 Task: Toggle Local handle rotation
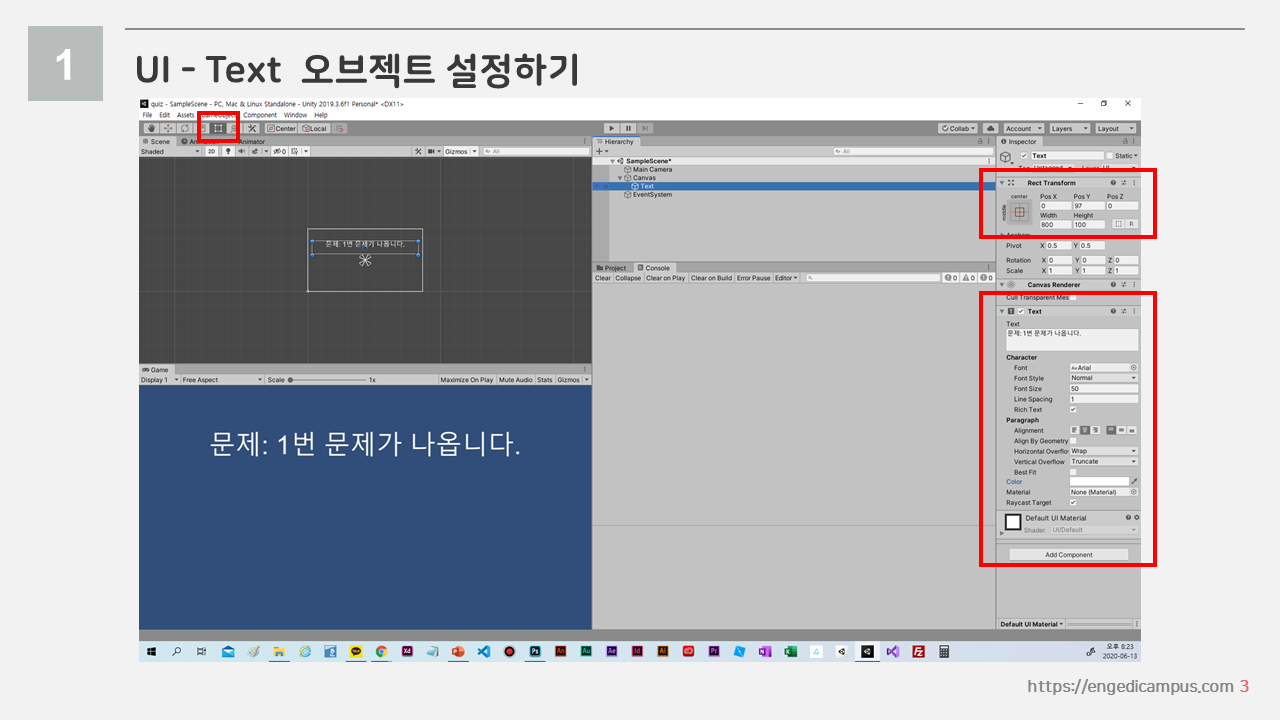[x=315, y=128]
